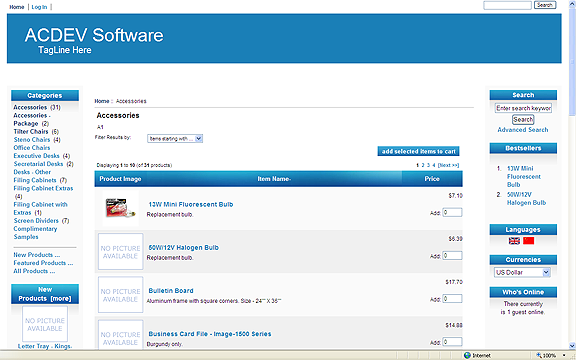Viewport: 576px width, 360px height.
Task: Click the top header search text field
Action: (507, 5)
